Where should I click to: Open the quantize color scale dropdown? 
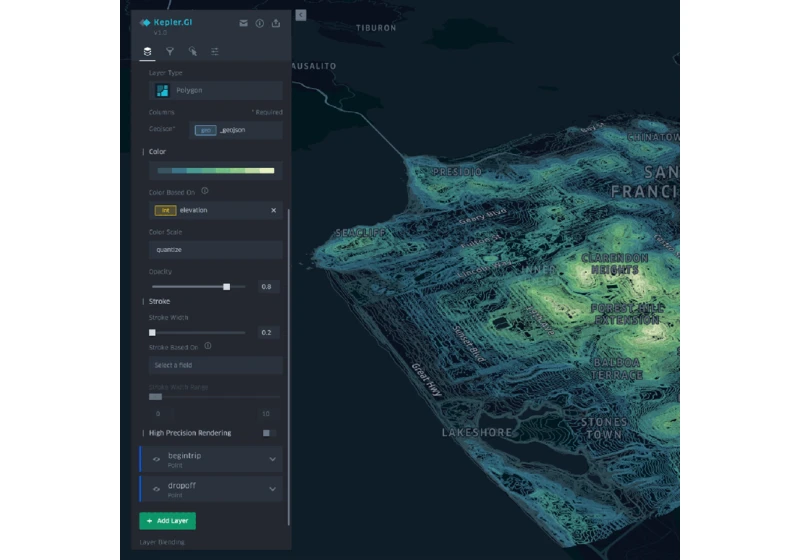216,250
